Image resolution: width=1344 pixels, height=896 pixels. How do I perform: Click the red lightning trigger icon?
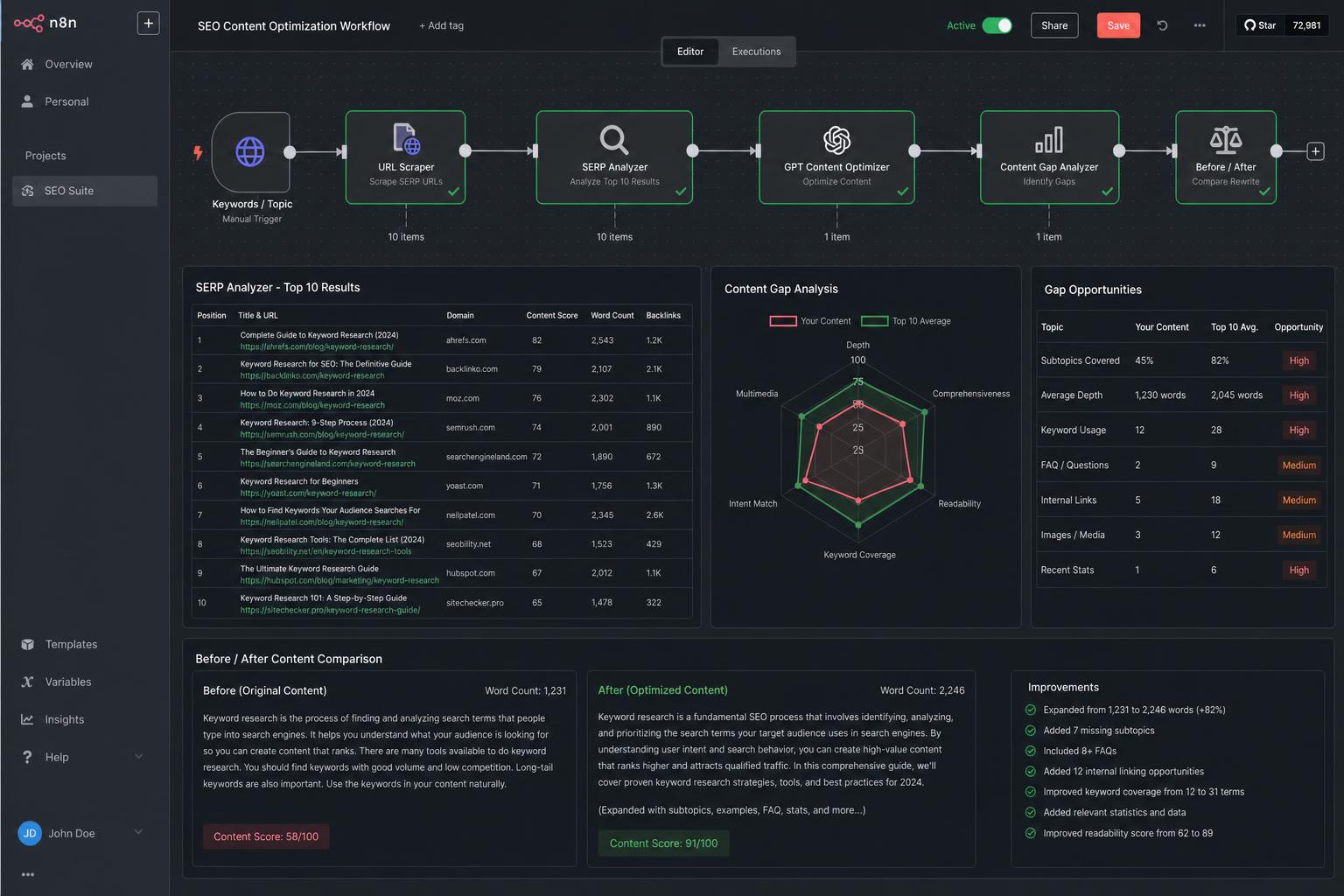pos(198,152)
